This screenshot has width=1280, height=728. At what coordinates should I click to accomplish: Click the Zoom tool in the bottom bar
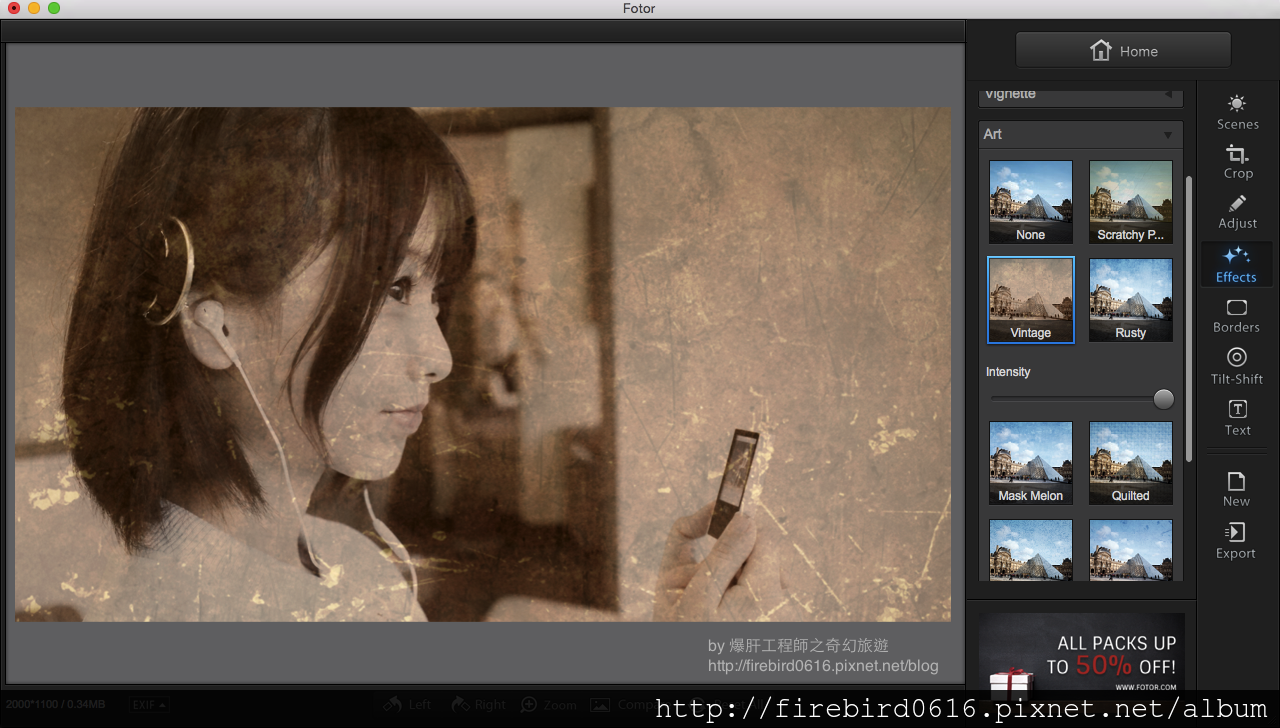coord(548,705)
